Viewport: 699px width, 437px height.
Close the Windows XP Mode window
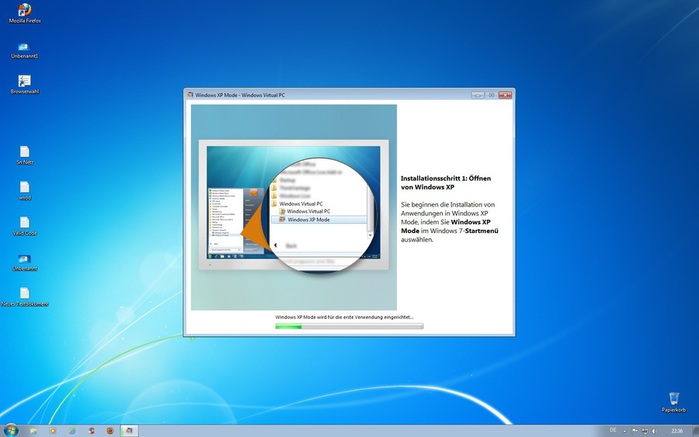[505, 95]
